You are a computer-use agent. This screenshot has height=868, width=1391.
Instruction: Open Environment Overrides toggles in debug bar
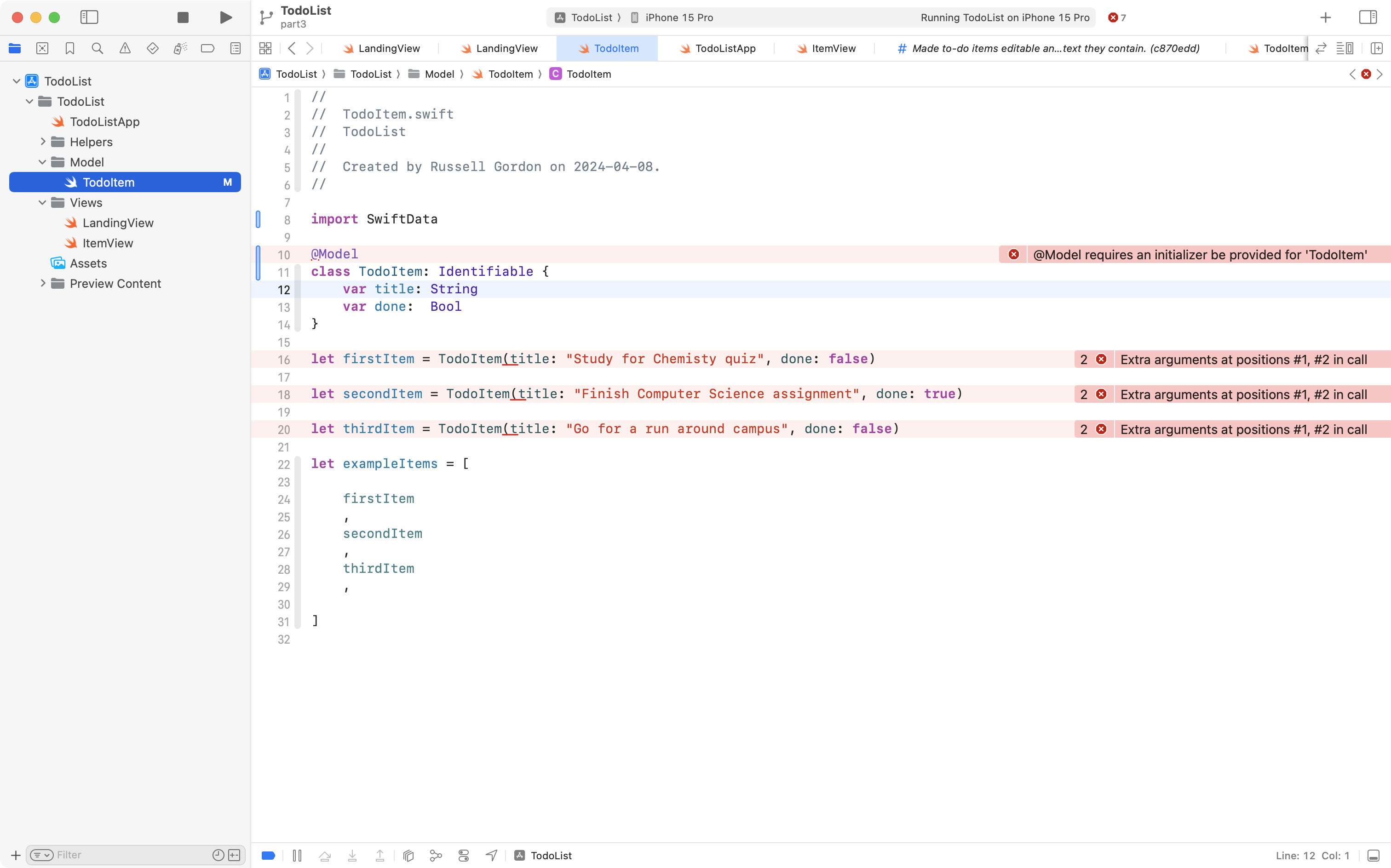[x=464, y=855]
